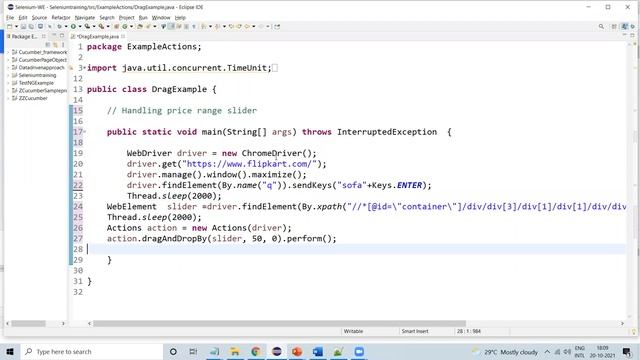Open dropdown arrow next to Coverage icon
The width and height of the screenshot is (640, 360).
(x=94, y=27)
